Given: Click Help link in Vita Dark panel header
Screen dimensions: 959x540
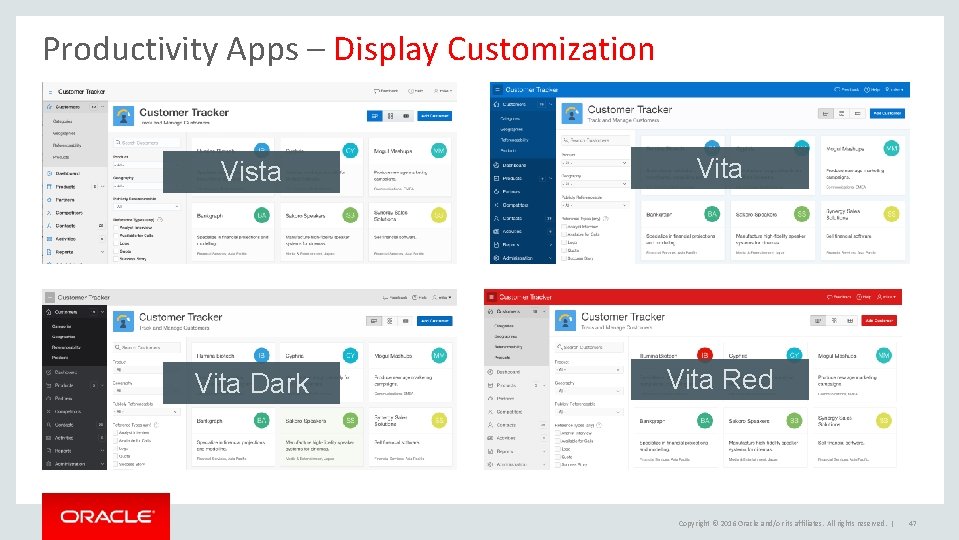Looking at the screenshot, I should 420,297.
